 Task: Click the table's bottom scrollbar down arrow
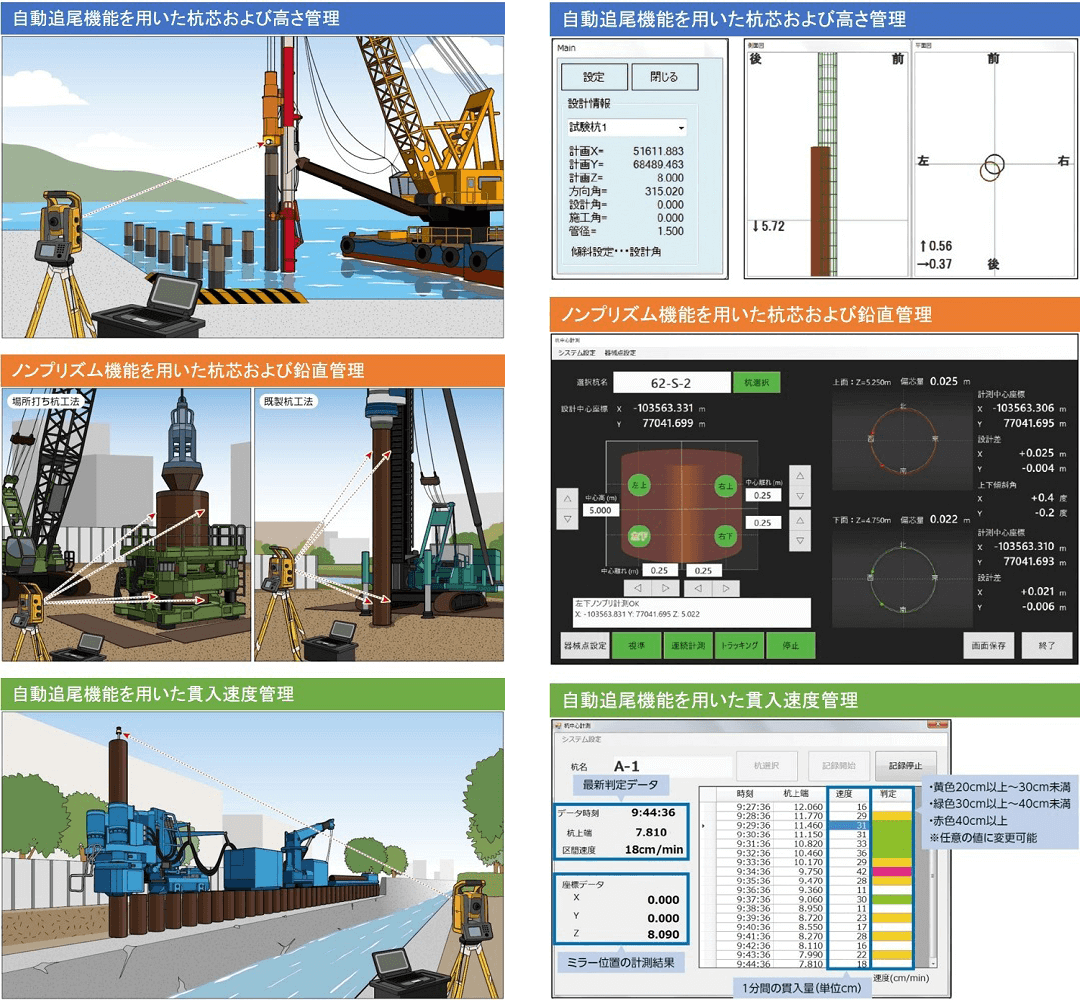pos(934,961)
